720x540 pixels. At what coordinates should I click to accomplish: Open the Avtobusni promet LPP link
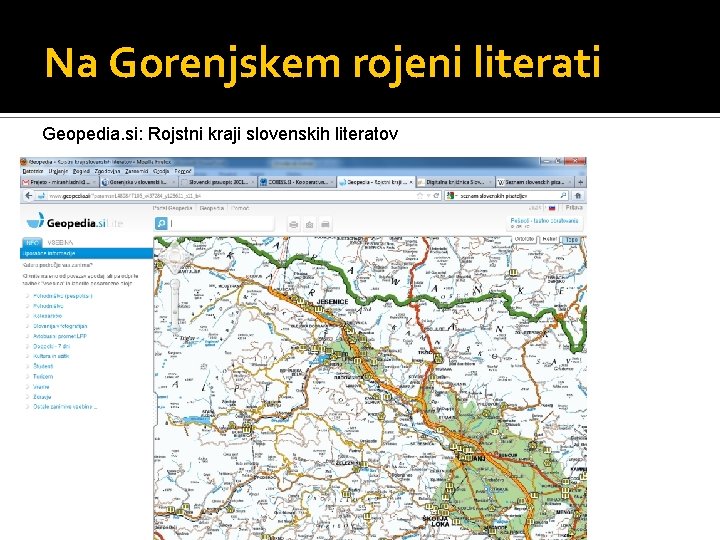[x=60, y=336]
